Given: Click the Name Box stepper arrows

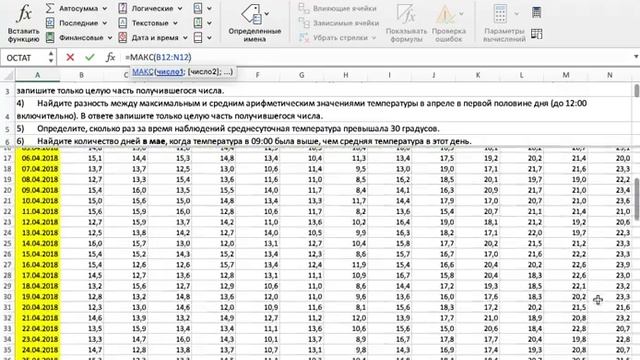Looking at the screenshot, I should (51, 57).
